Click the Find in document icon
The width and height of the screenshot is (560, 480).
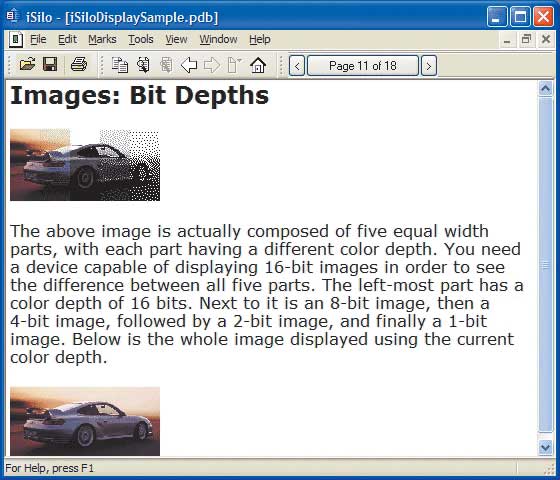pos(143,65)
